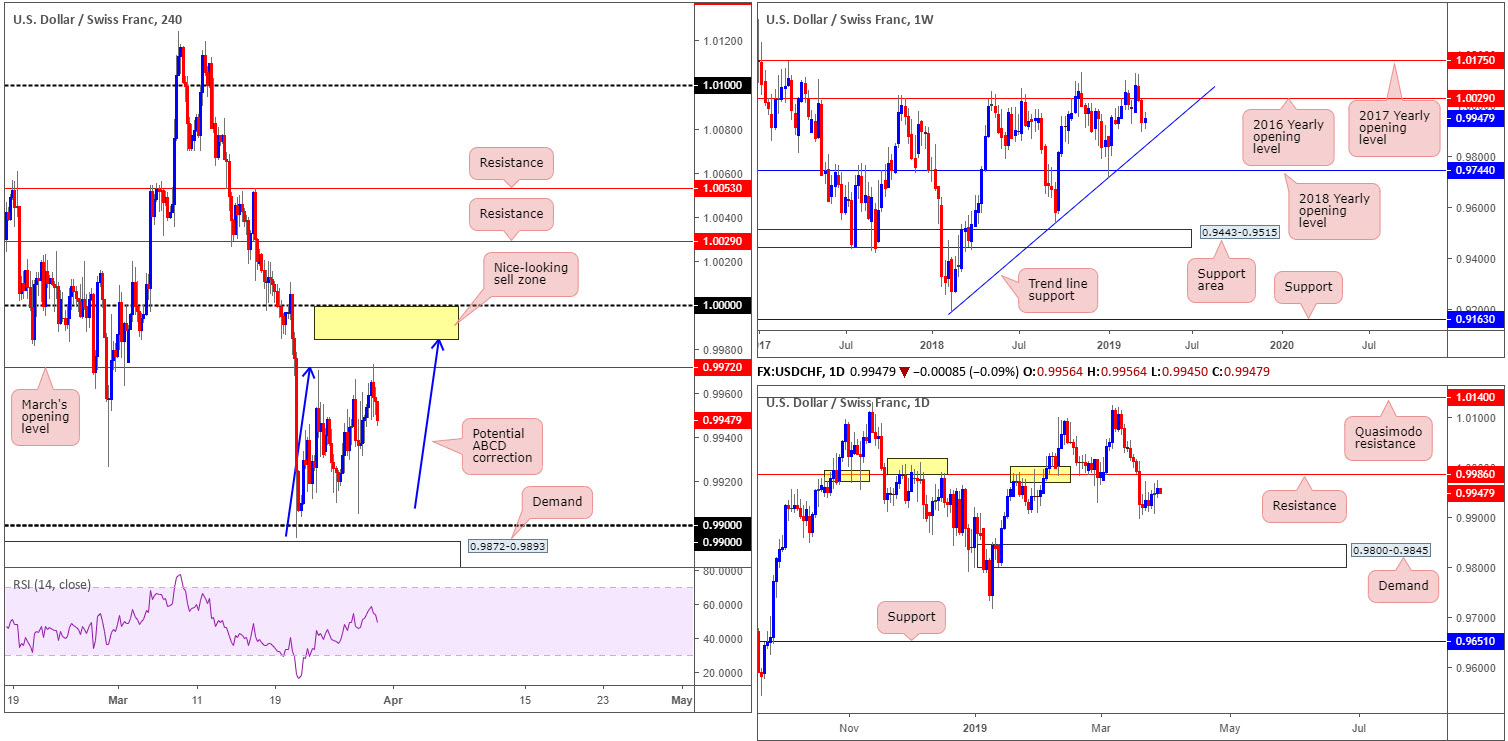Click the "March's opening level" callout
Viewport: 1508px width, 741px height.
point(43,408)
